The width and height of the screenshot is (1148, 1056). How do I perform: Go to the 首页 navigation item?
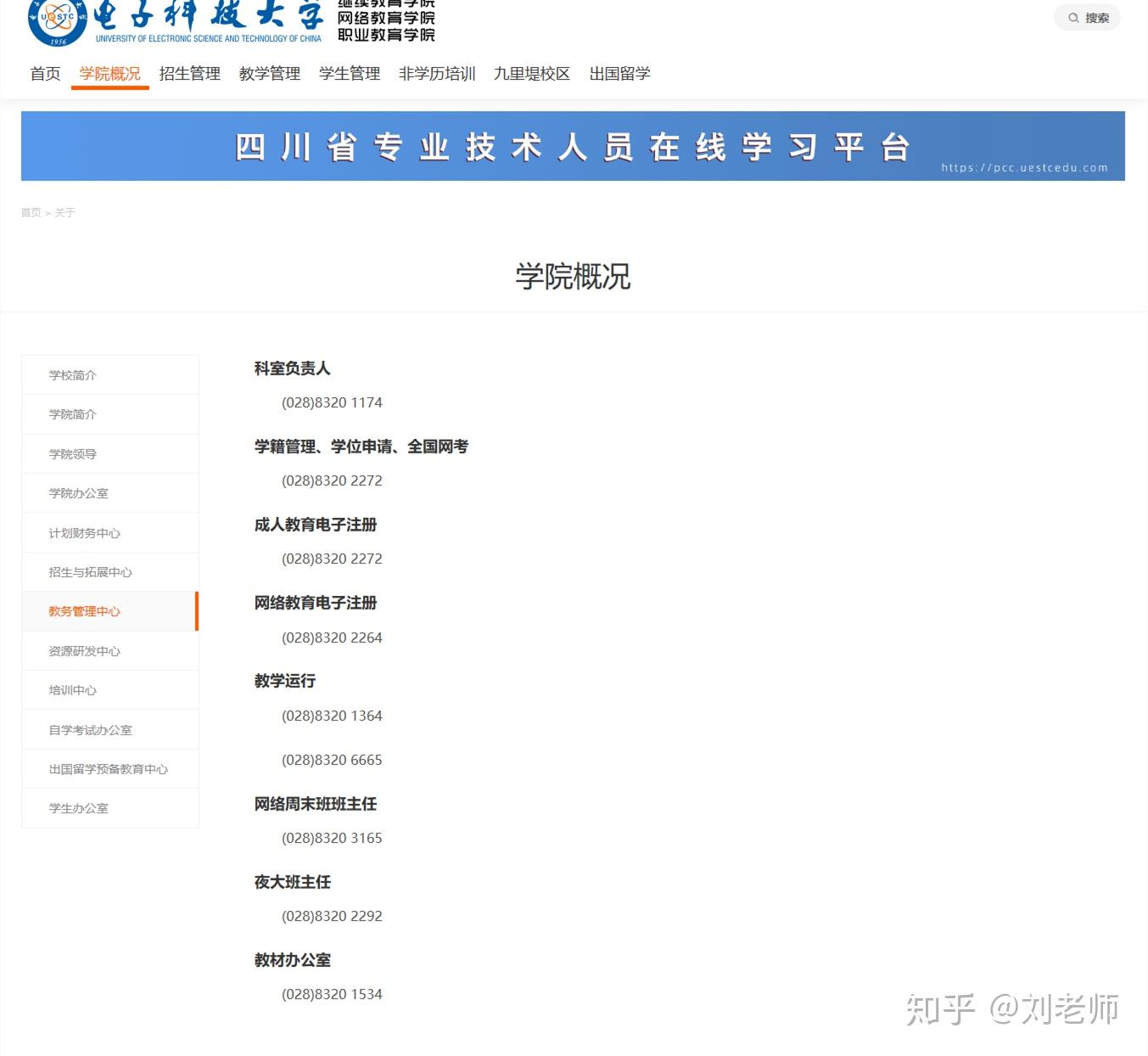coord(46,74)
